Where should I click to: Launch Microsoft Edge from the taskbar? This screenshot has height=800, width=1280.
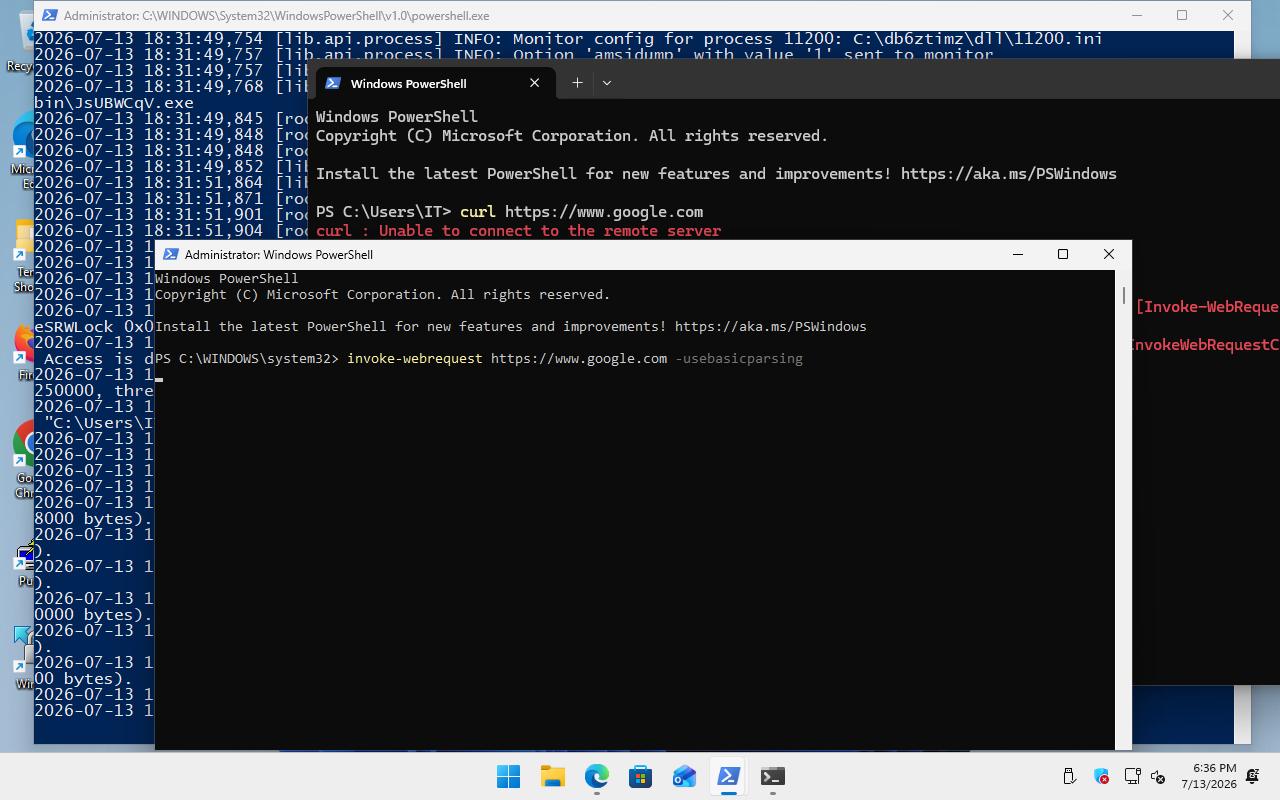coord(597,776)
